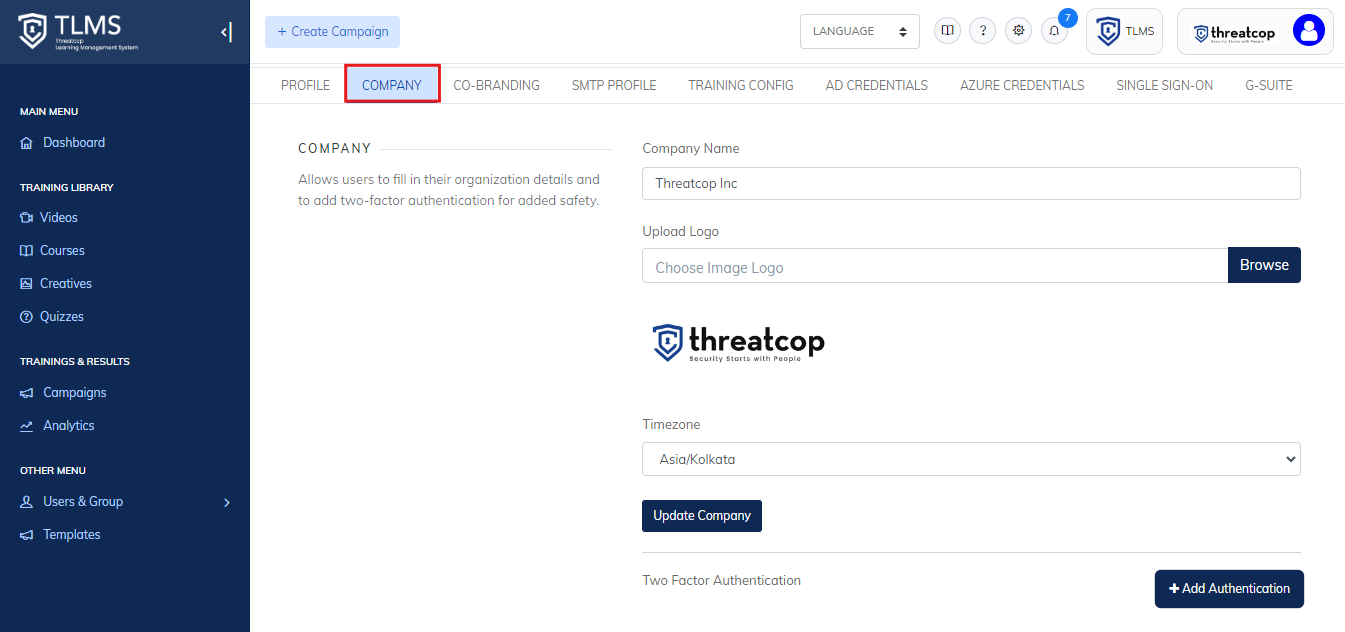This screenshot has width=1345, height=632.
Task: Click the Creatives image icon
Action: point(26,284)
